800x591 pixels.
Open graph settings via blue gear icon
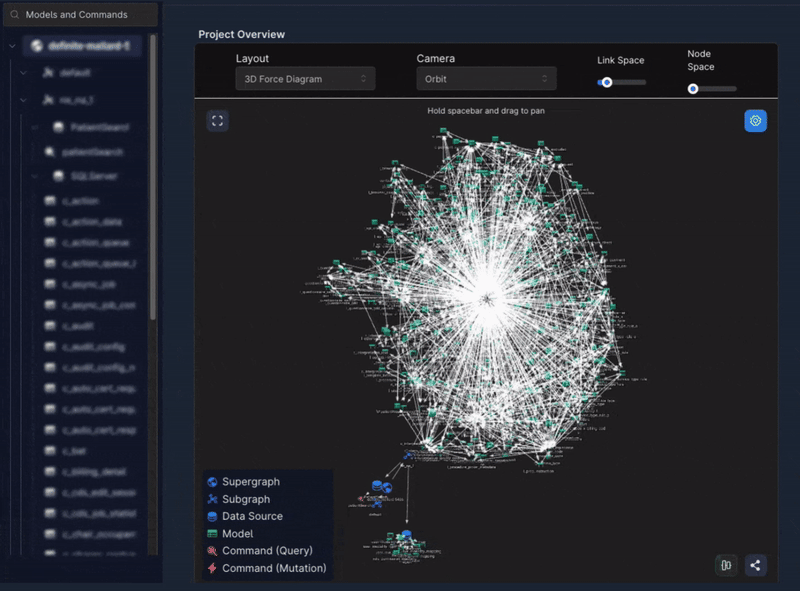point(755,121)
